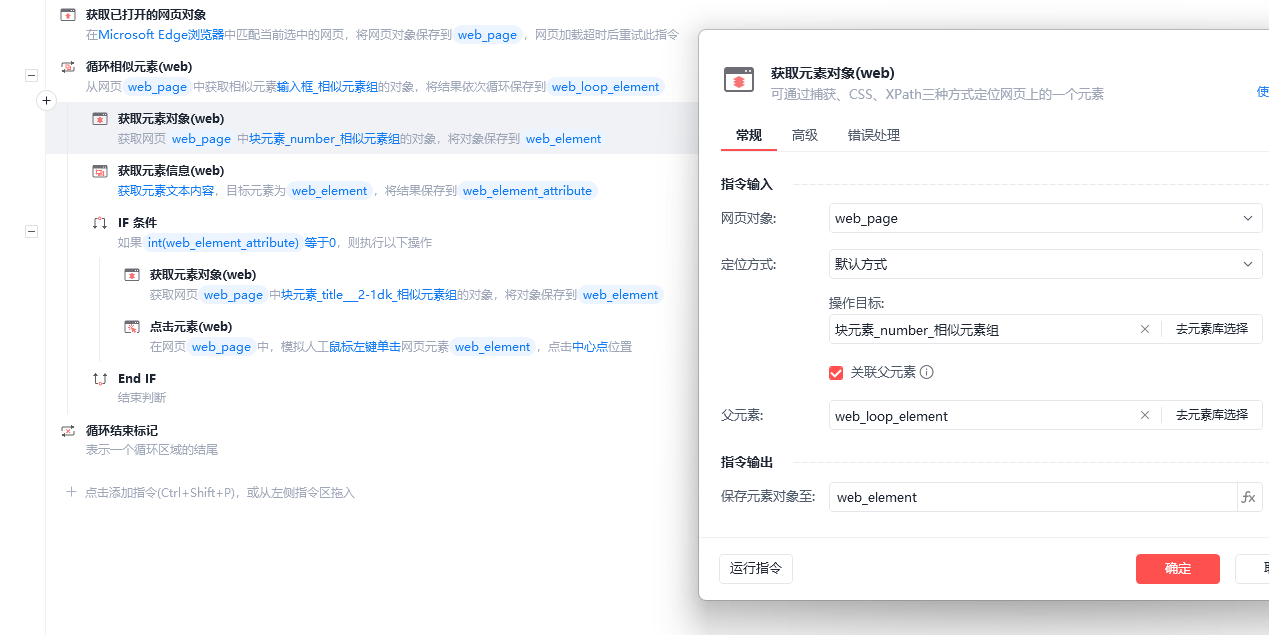1269x635 pixels.
Task: Click the 循环结束标记 step icon
Action: [67, 431]
